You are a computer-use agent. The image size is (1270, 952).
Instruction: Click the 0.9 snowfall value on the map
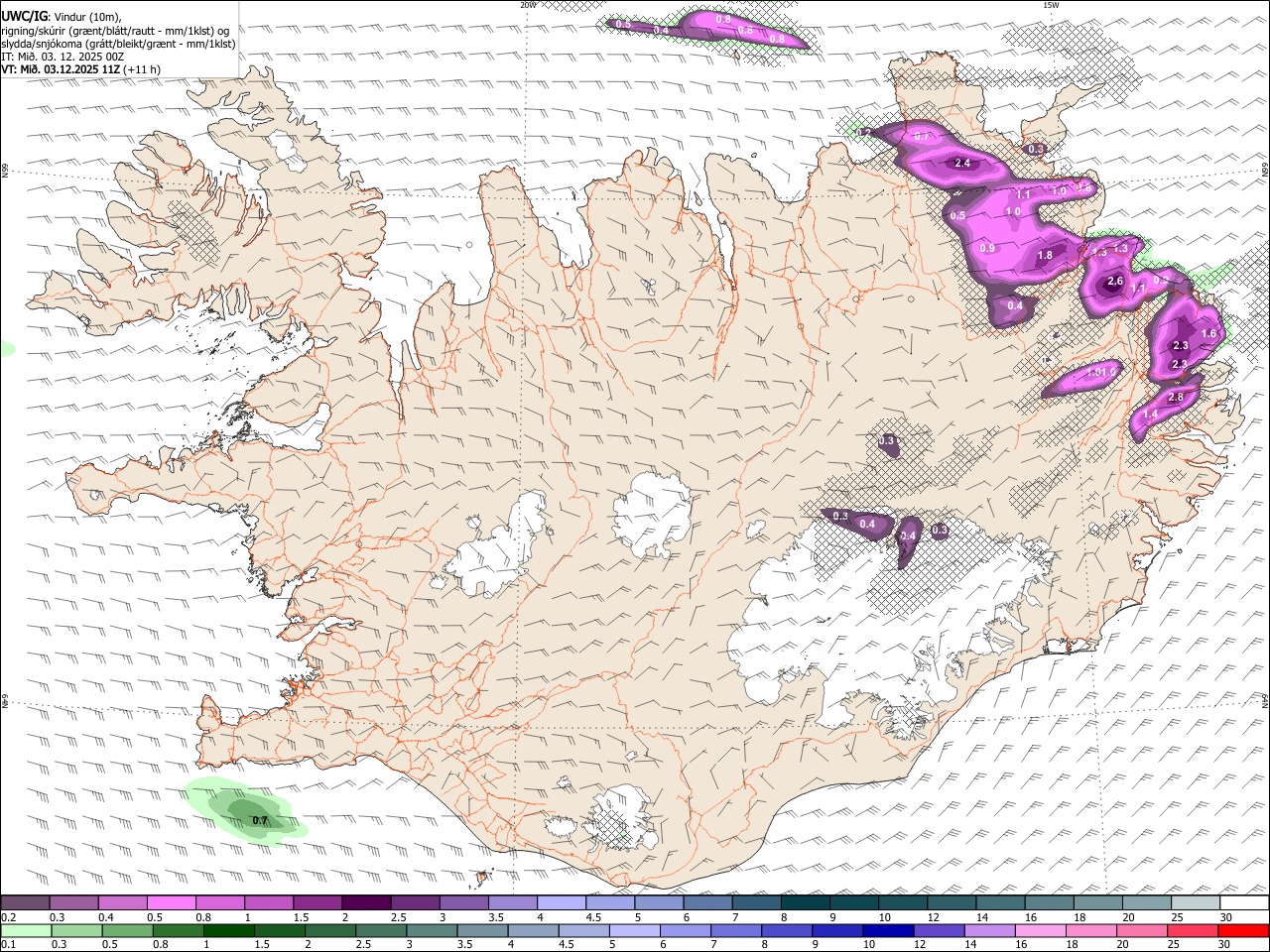pyautogui.click(x=987, y=248)
